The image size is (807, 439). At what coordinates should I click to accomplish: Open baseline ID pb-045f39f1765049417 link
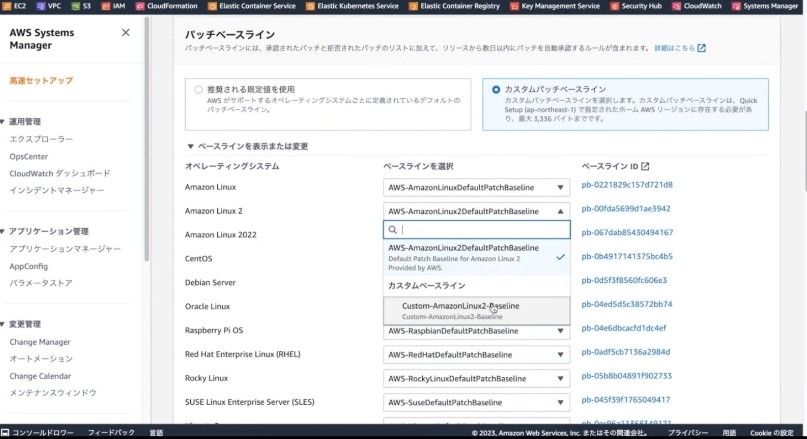(x=625, y=399)
